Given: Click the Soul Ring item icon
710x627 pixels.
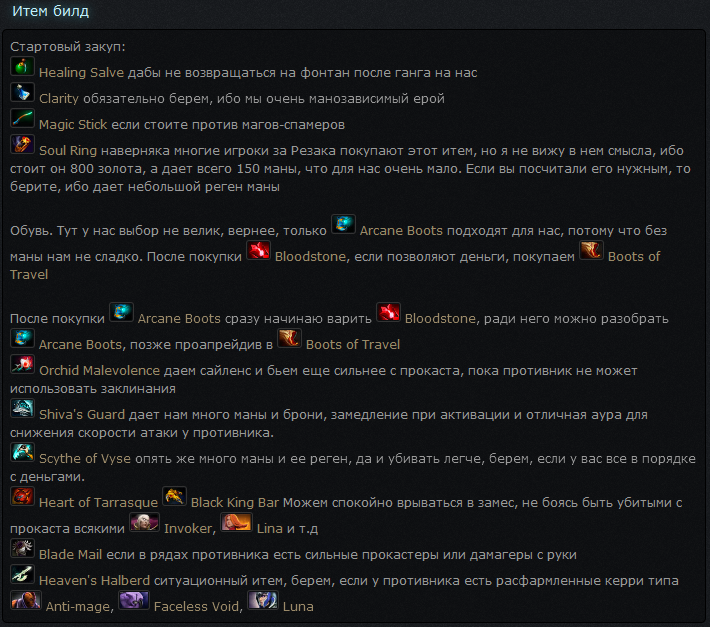Looking at the screenshot, I should pos(22,144).
